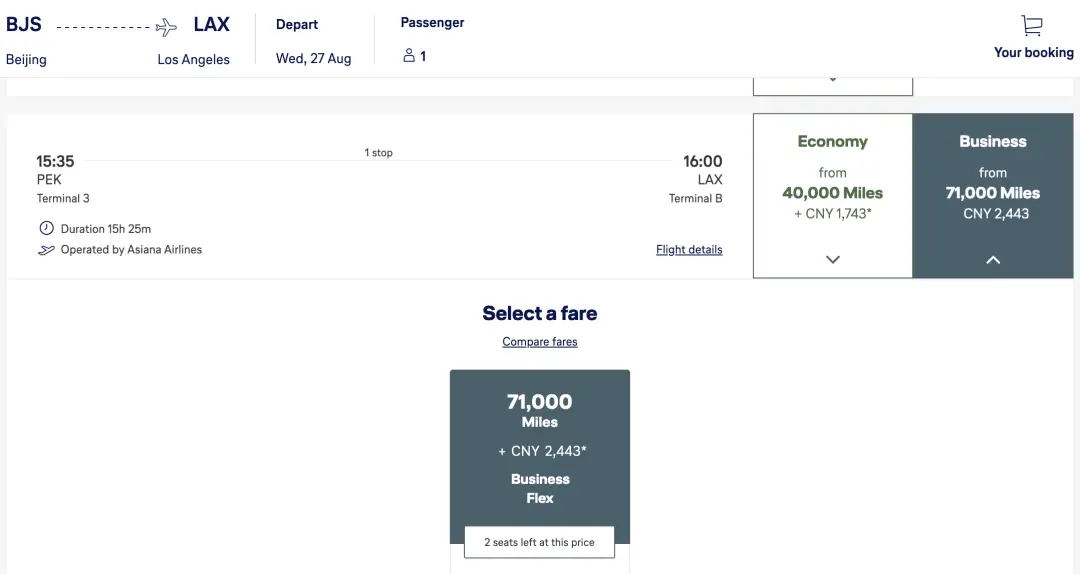Image resolution: width=1080 pixels, height=574 pixels.
Task: Click the BJS Beijing origin code
Action: click(x=24, y=25)
